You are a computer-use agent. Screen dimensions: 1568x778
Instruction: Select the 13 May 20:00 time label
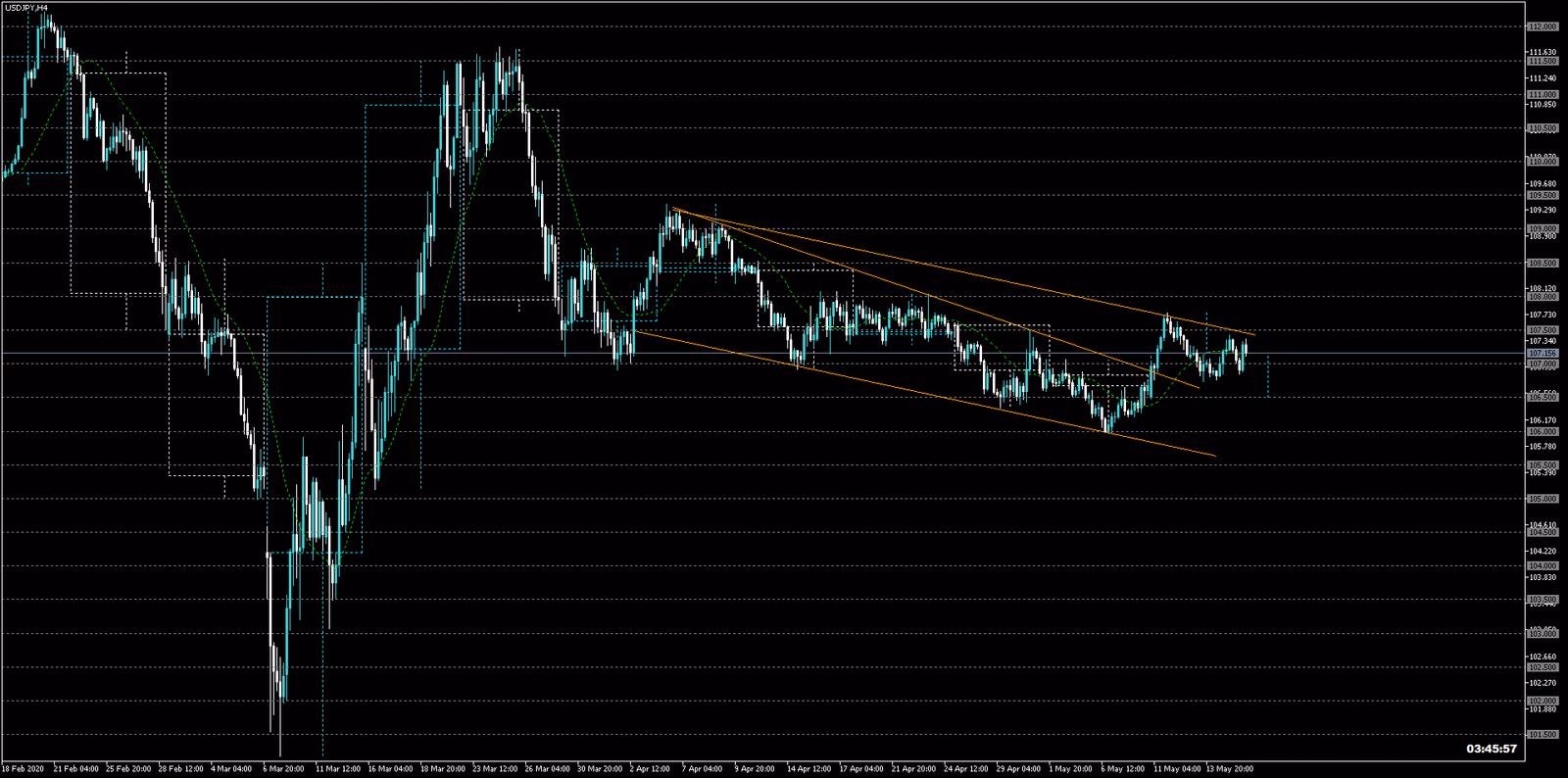click(x=1229, y=769)
